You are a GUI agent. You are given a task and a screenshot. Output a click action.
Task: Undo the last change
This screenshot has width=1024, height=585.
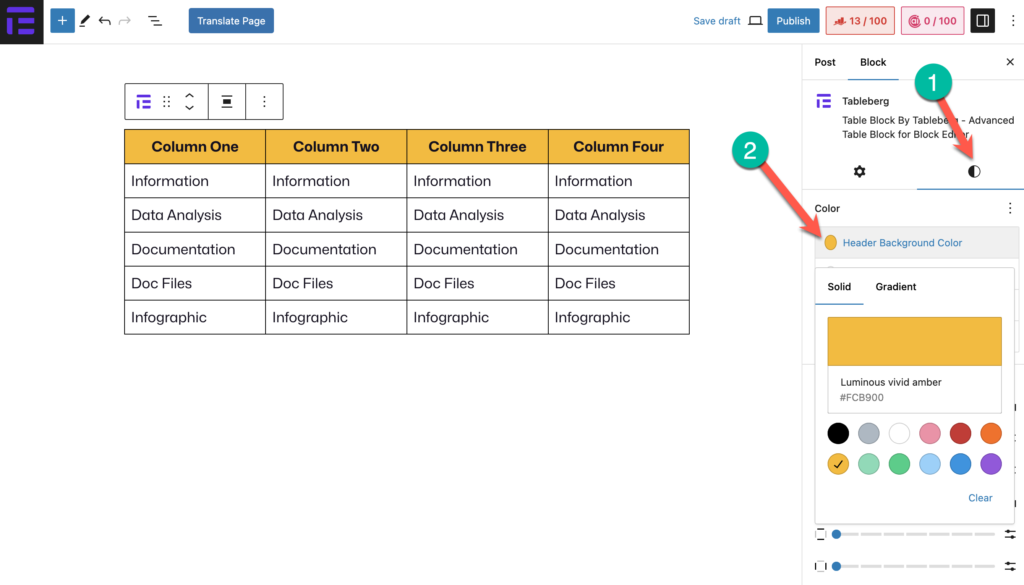tap(104, 21)
